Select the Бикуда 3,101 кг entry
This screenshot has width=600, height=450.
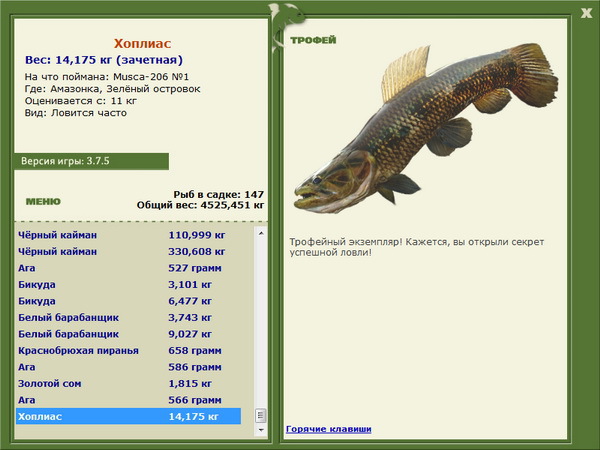click(x=129, y=284)
